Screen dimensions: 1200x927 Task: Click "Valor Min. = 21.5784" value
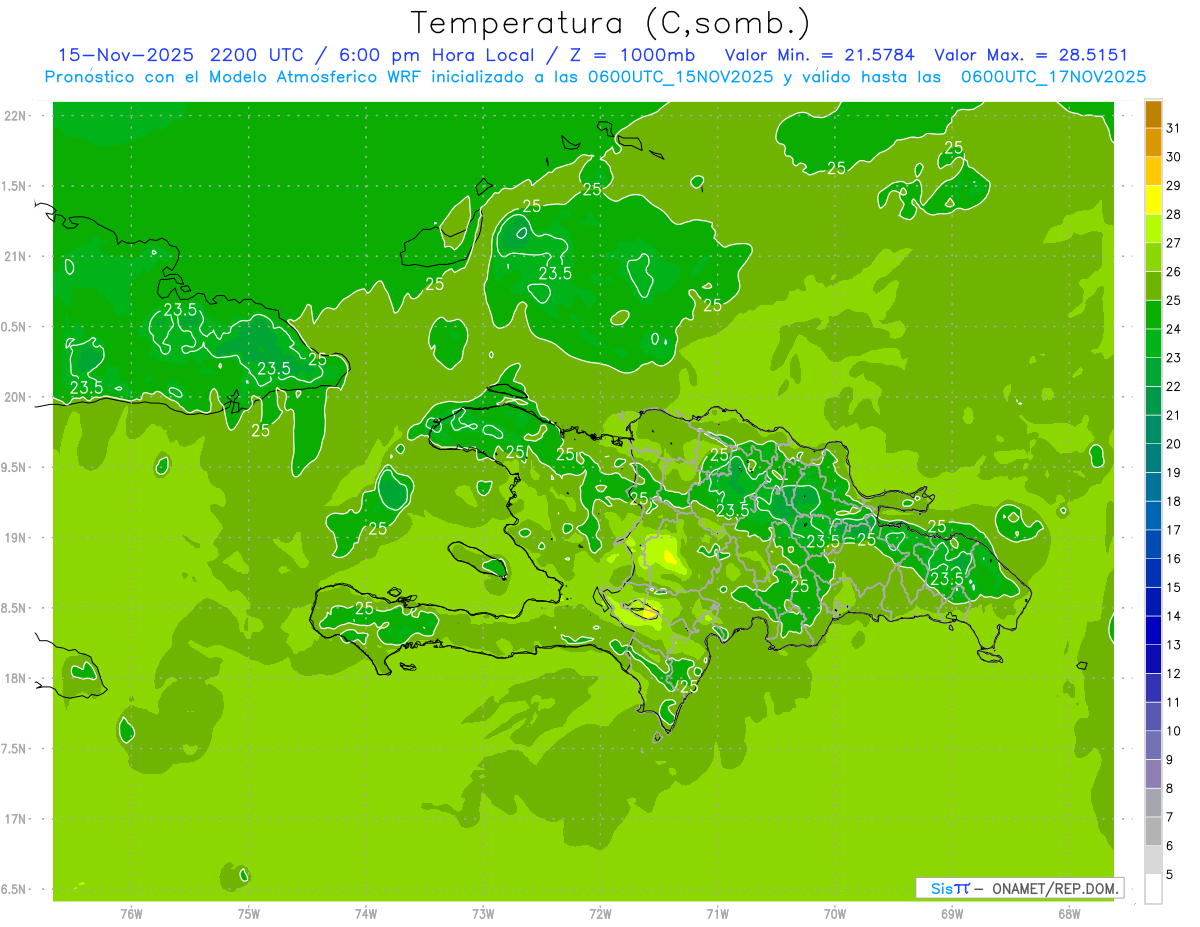click(820, 55)
